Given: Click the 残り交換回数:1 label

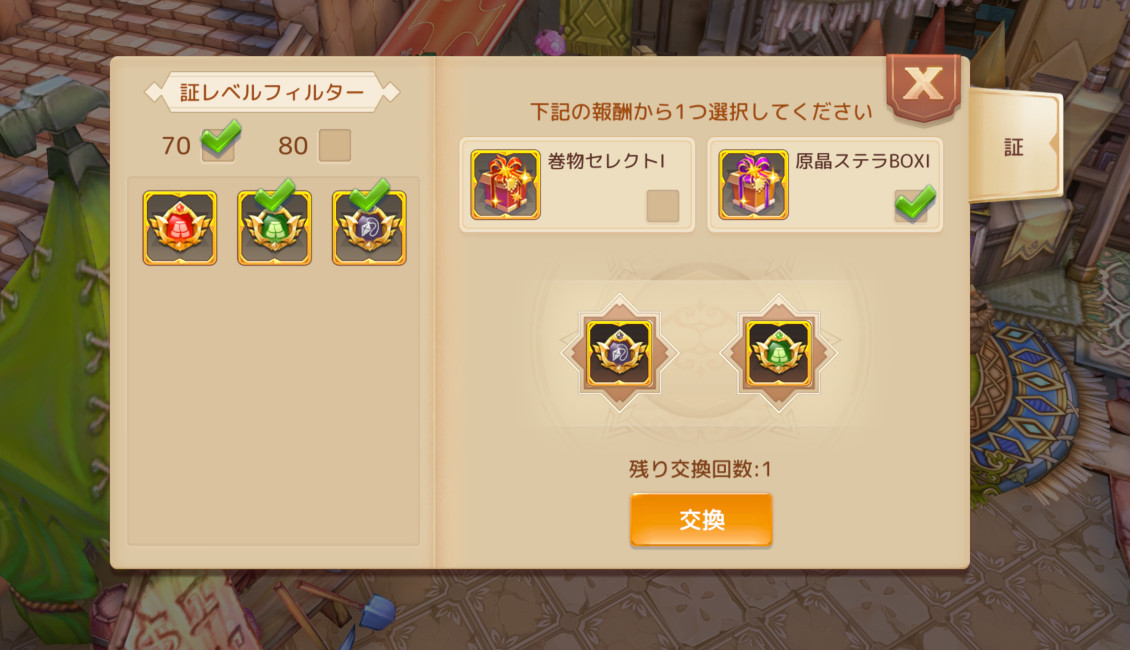Looking at the screenshot, I should click(x=700, y=469).
